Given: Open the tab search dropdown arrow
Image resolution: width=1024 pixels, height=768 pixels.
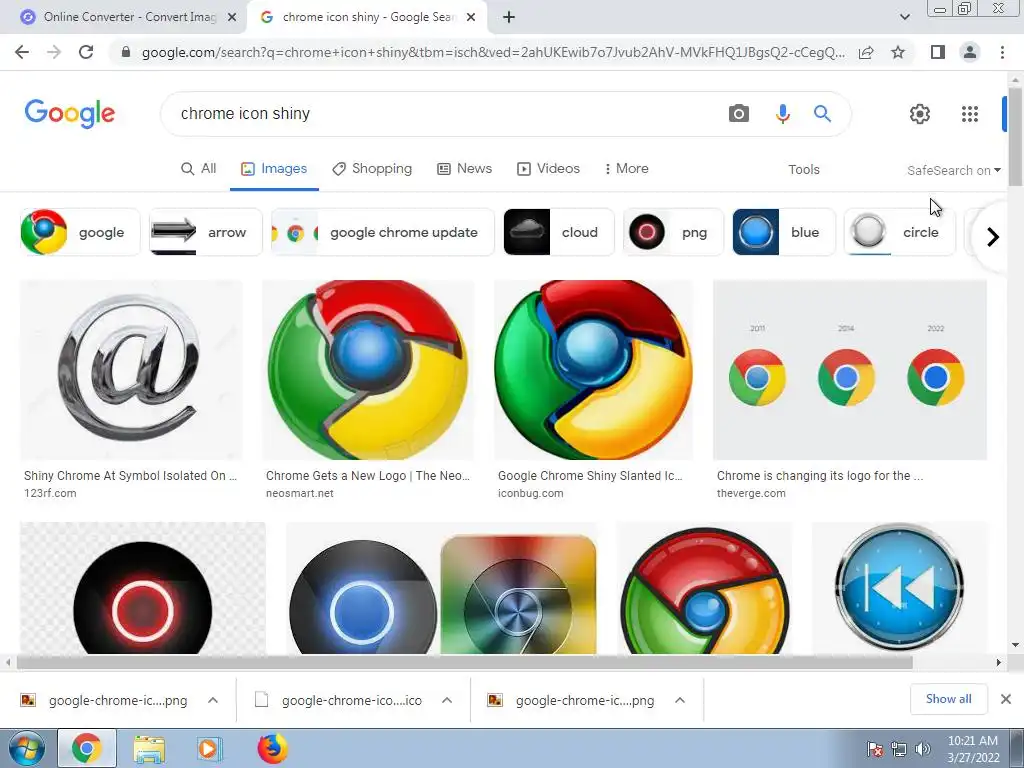Looking at the screenshot, I should tap(904, 17).
